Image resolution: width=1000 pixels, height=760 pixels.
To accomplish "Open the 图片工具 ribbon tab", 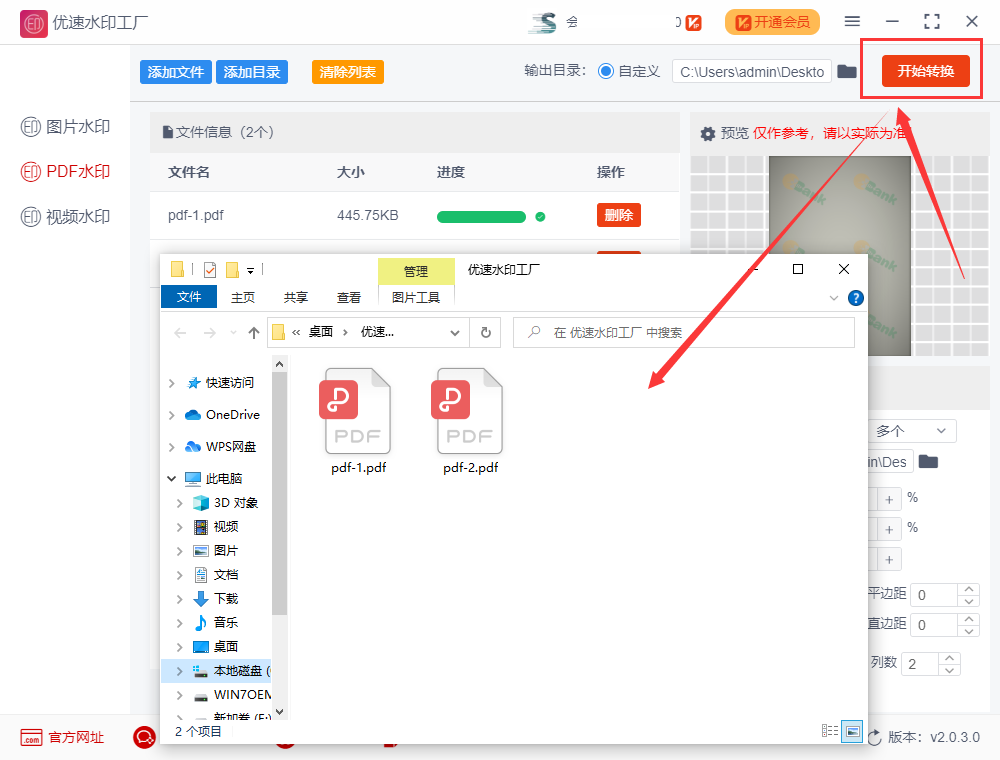I will [x=416, y=298].
